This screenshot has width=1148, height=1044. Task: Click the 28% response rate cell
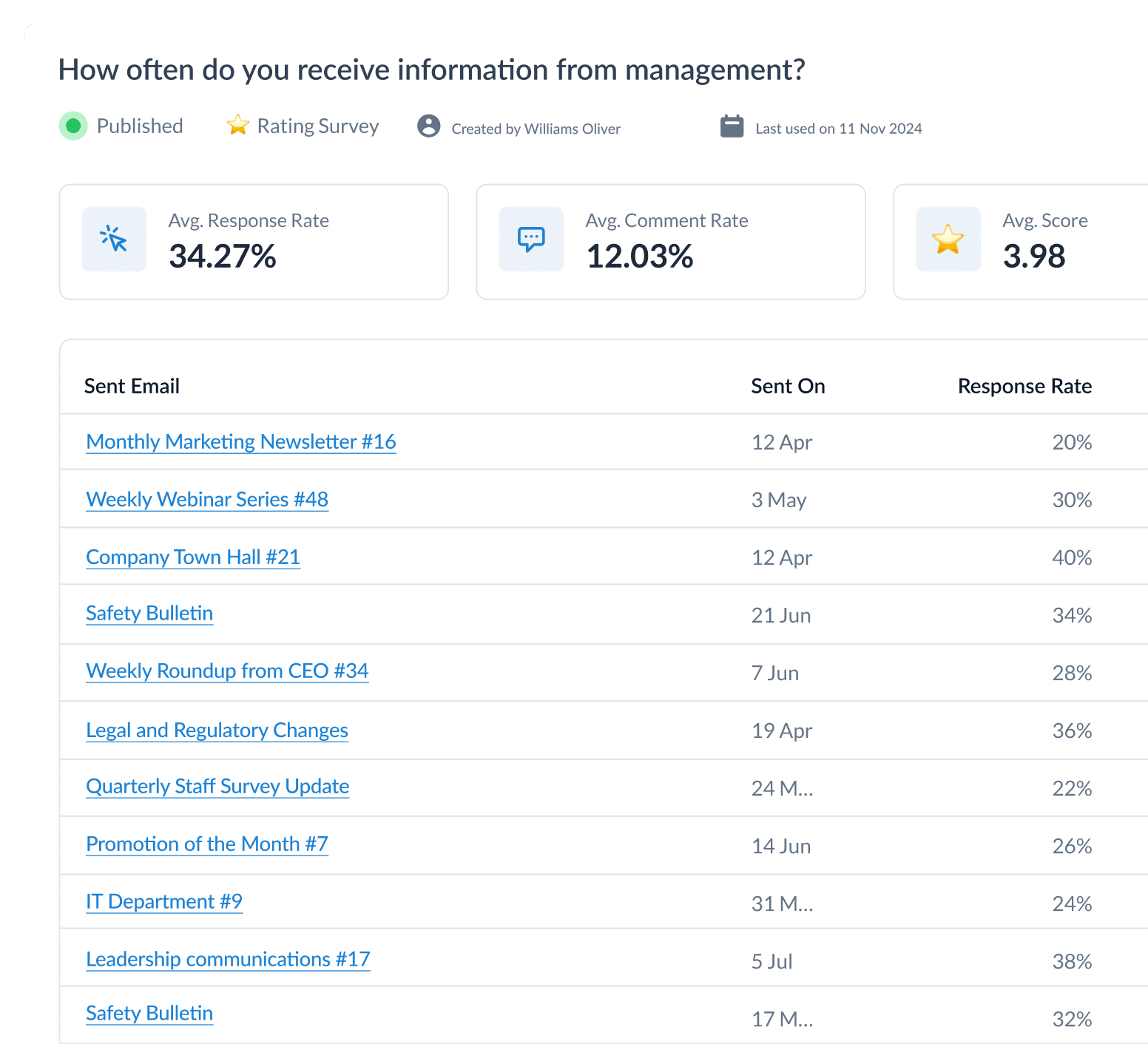(1072, 673)
